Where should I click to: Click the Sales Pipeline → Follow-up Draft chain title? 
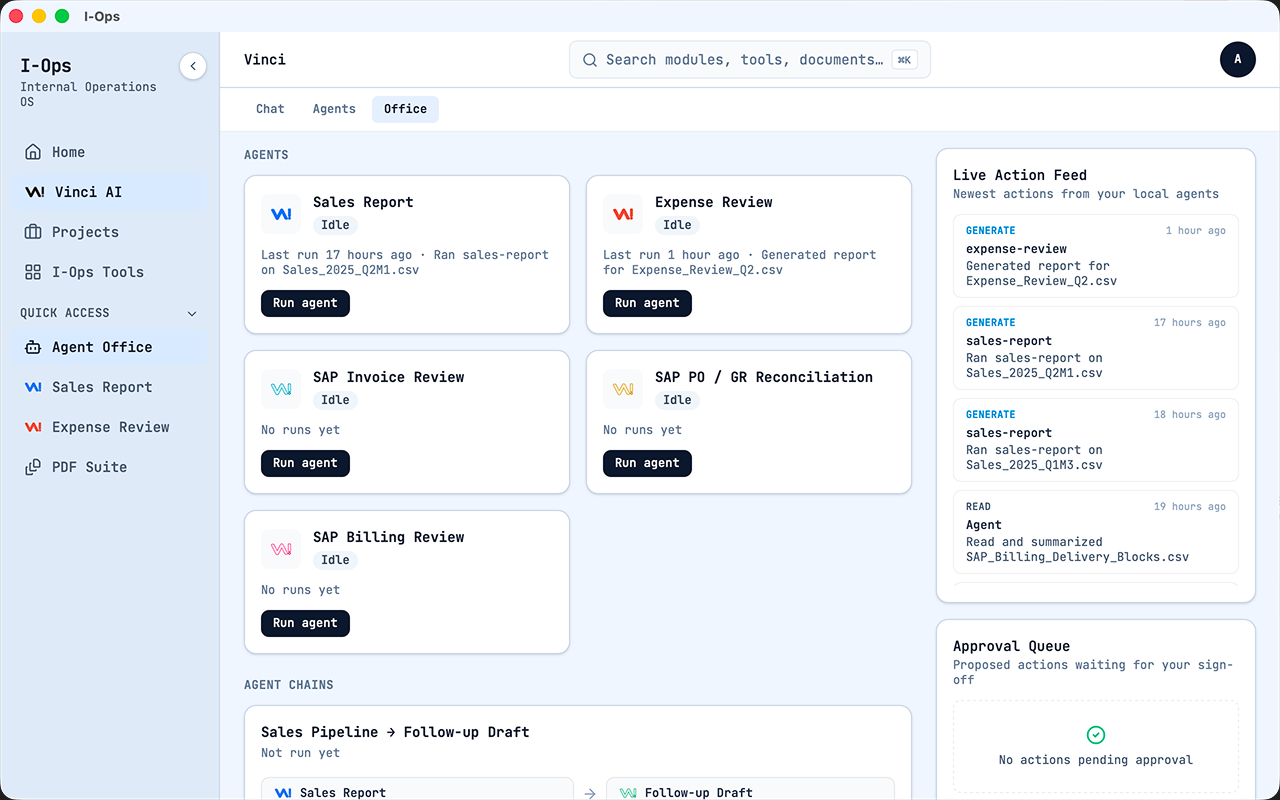point(395,732)
